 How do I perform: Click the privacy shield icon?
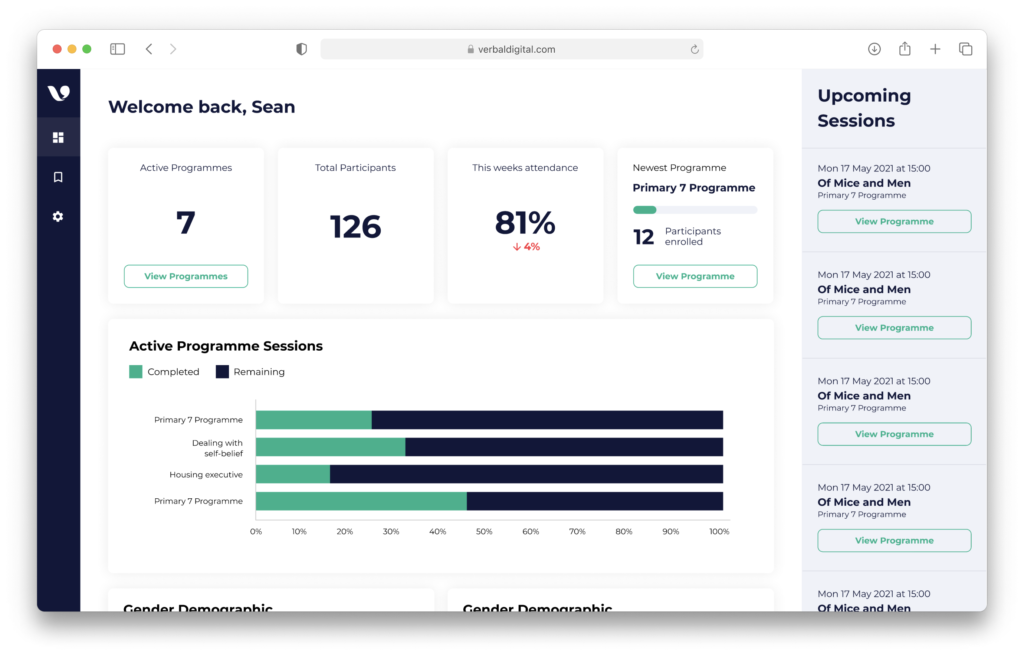(x=301, y=49)
